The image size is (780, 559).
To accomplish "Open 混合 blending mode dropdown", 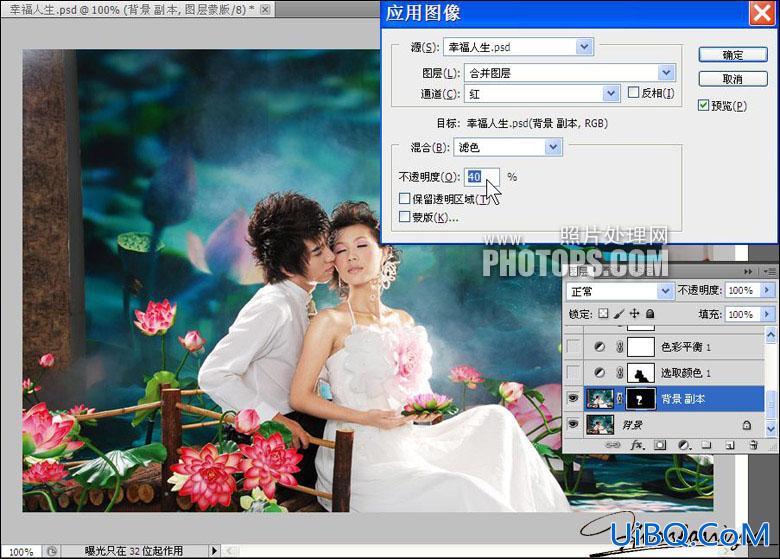I will (x=553, y=147).
